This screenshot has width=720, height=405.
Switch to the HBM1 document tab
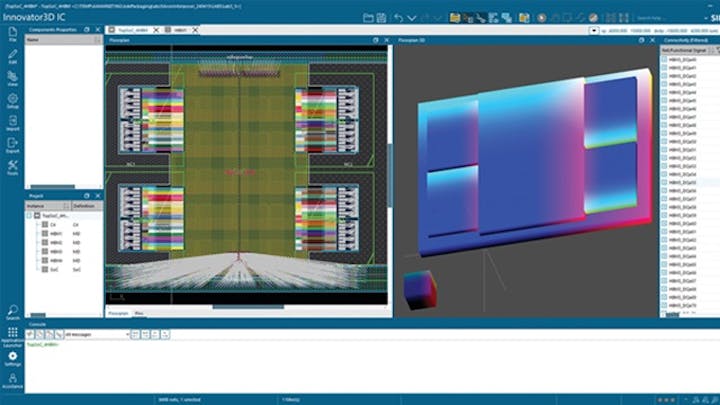pos(180,31)
